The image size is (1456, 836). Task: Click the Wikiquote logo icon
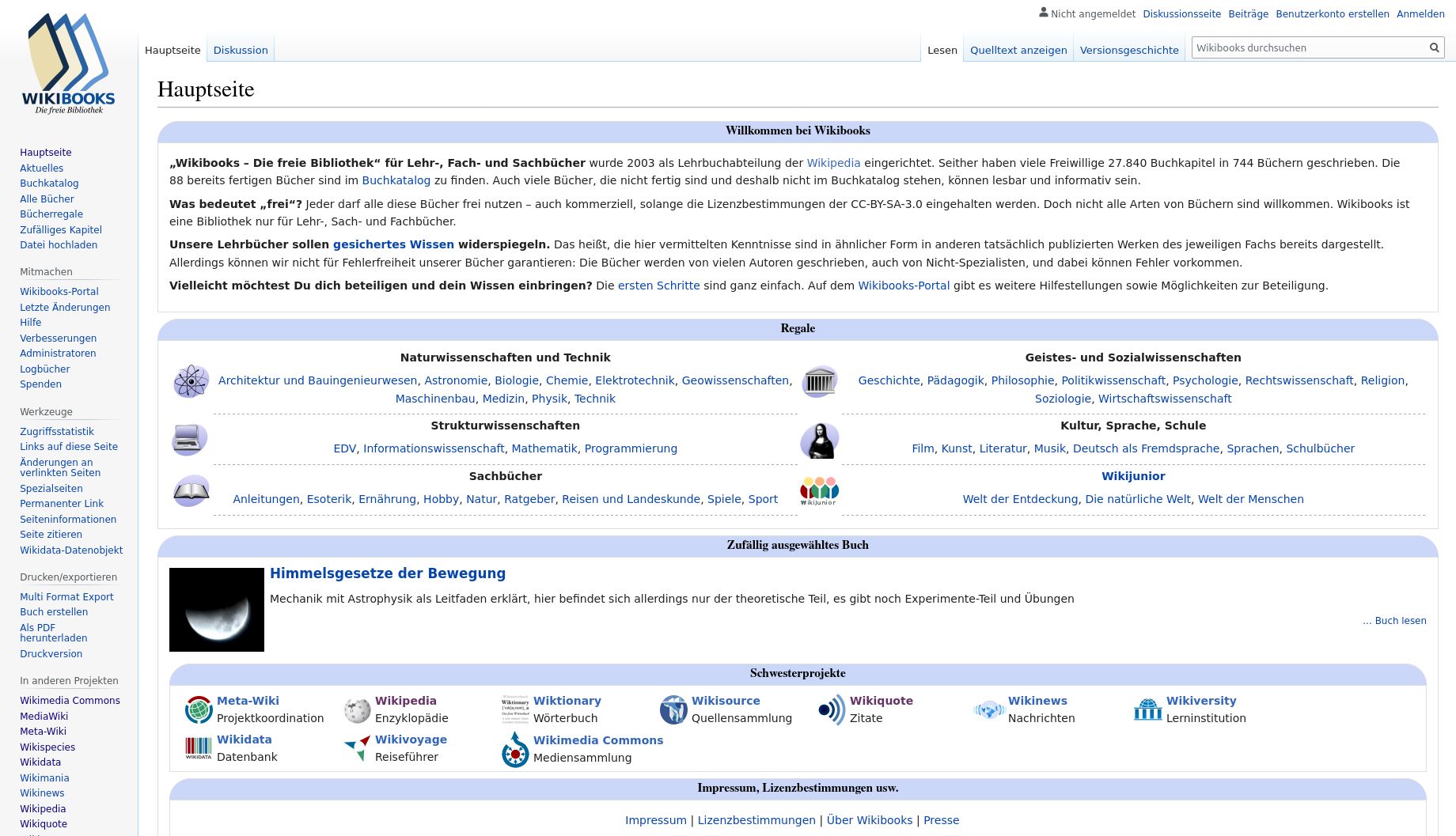pos(832,709)
